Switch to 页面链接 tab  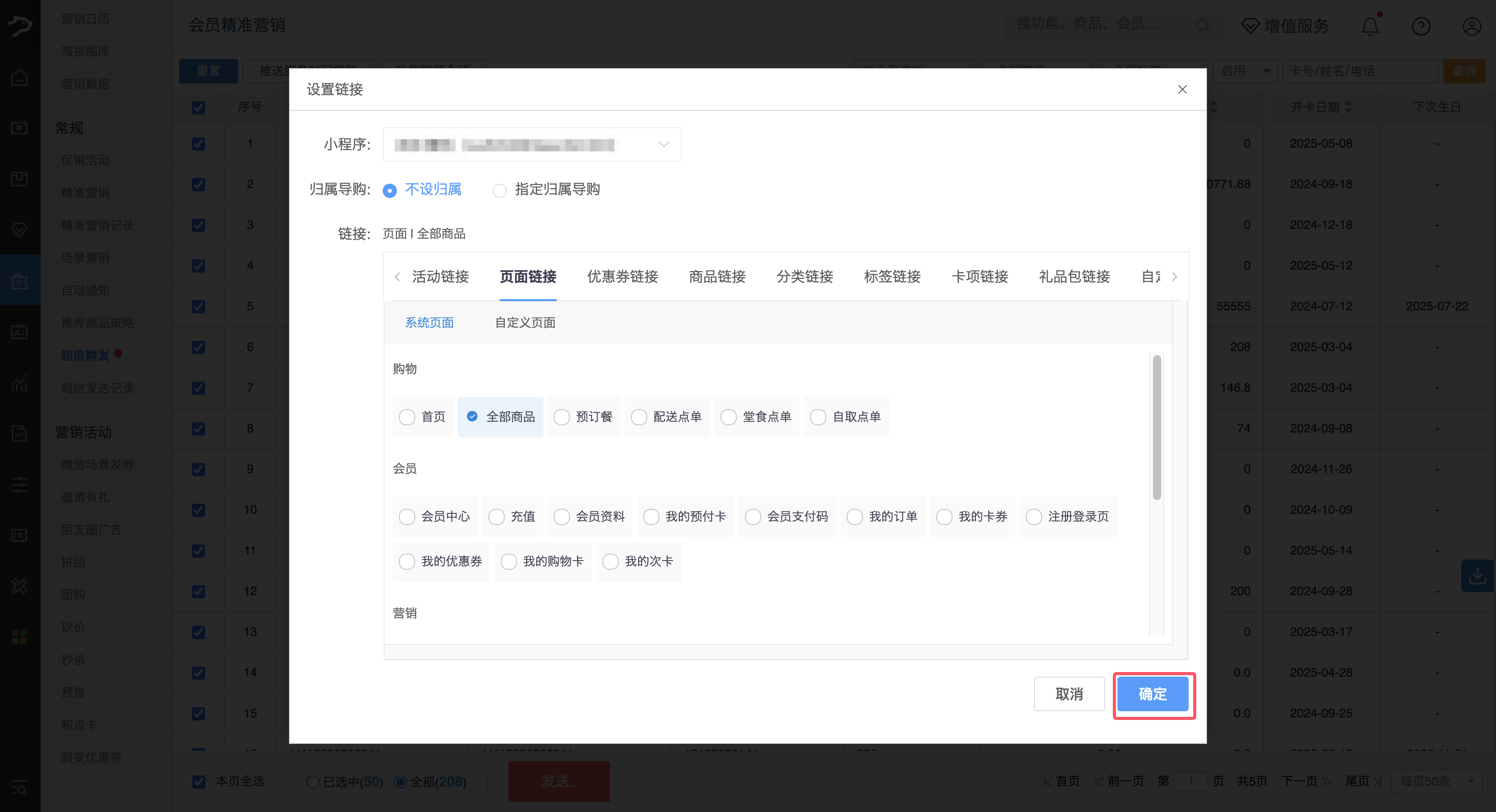pos(528,276)
